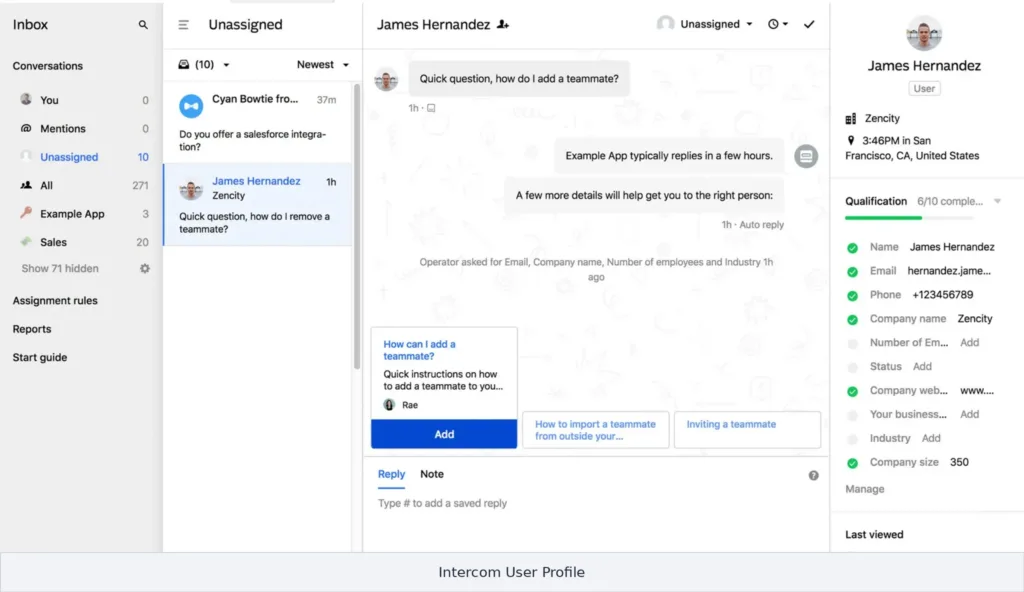Click the empty circle next to Status

pos(852,367)
